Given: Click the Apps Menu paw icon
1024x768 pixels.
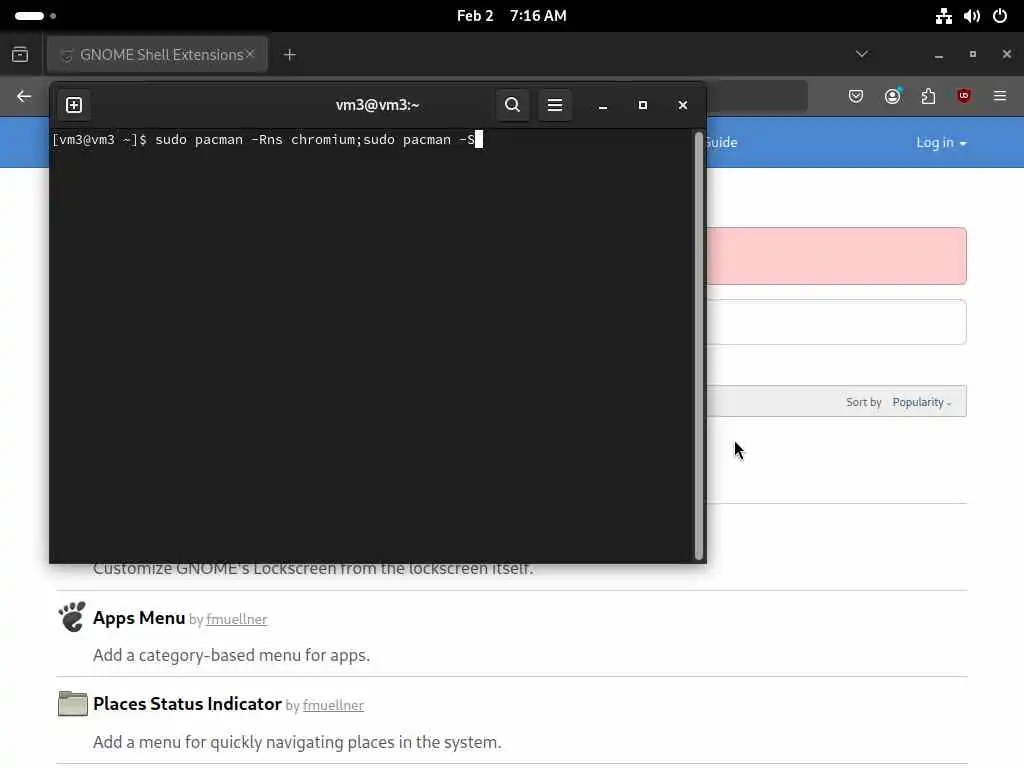Looking at the screenshot, I should pos(72,617).
